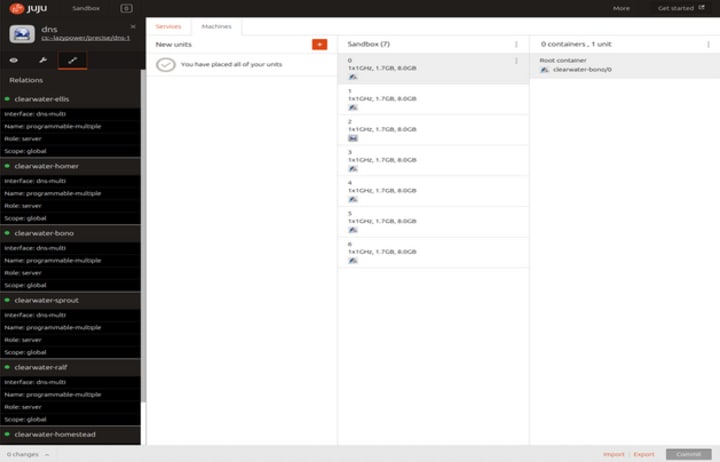Image resolution: width=720 pixels, height=462 pixels.
Task: Click clearwater-ellis green status dot
Action: (7, 99)
